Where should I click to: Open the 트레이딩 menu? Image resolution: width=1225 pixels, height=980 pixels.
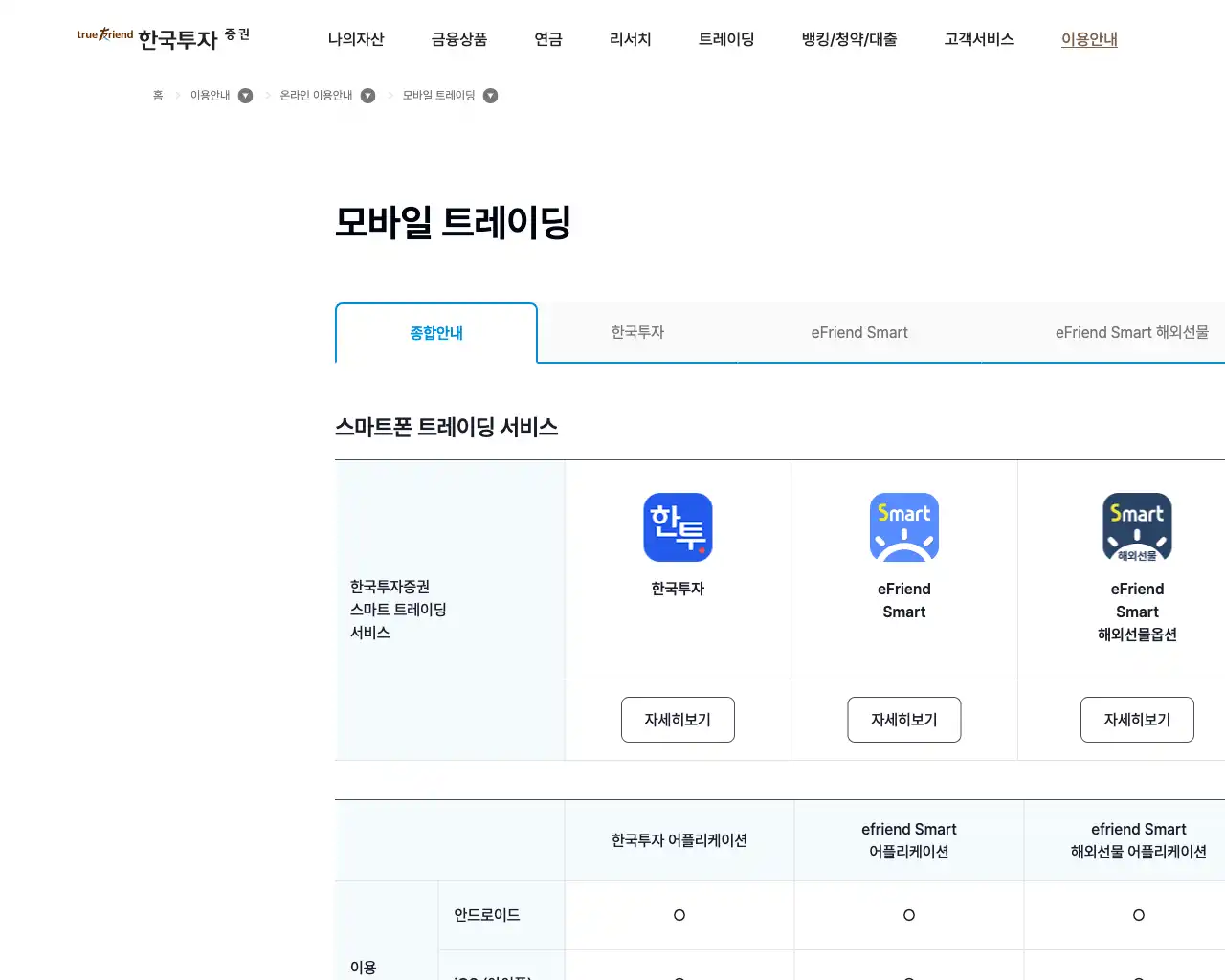click(x=726, y=39)
